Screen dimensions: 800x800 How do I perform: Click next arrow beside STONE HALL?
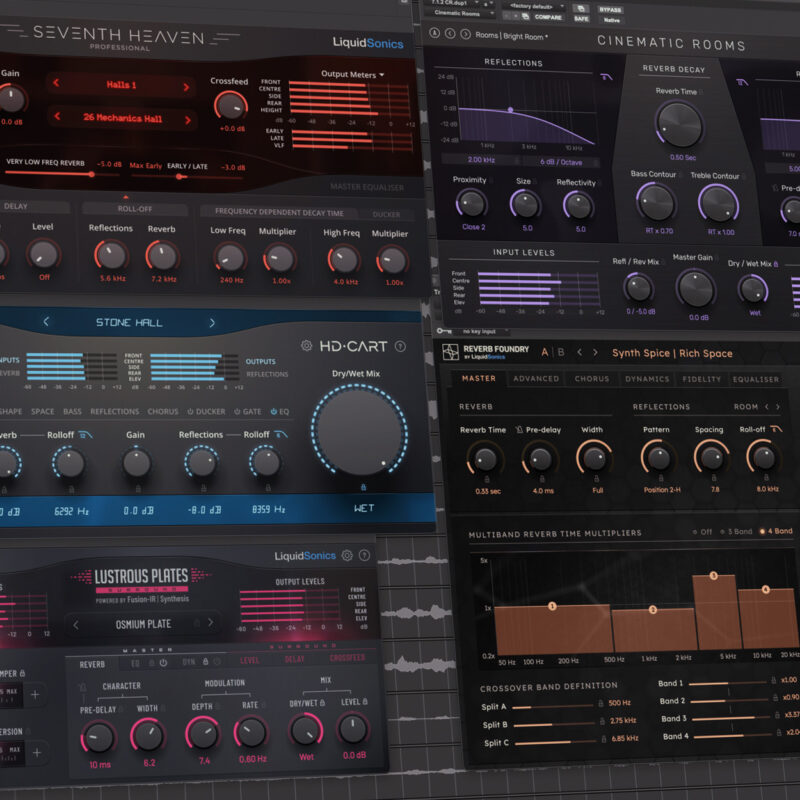(x=212, y=322)
